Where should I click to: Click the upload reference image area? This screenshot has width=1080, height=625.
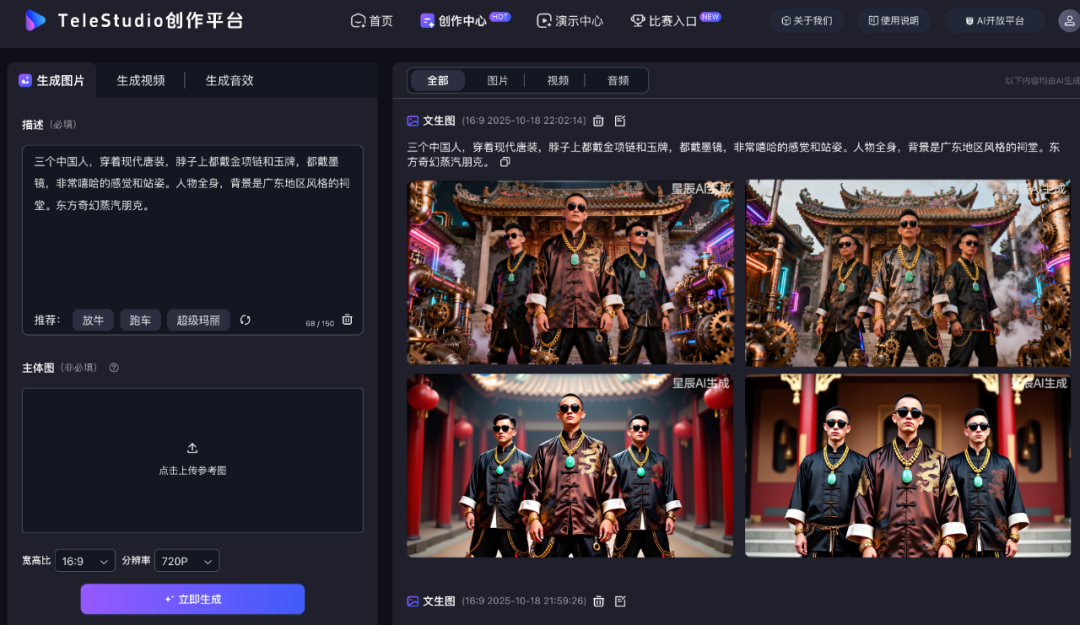click(x=192, y=459)
